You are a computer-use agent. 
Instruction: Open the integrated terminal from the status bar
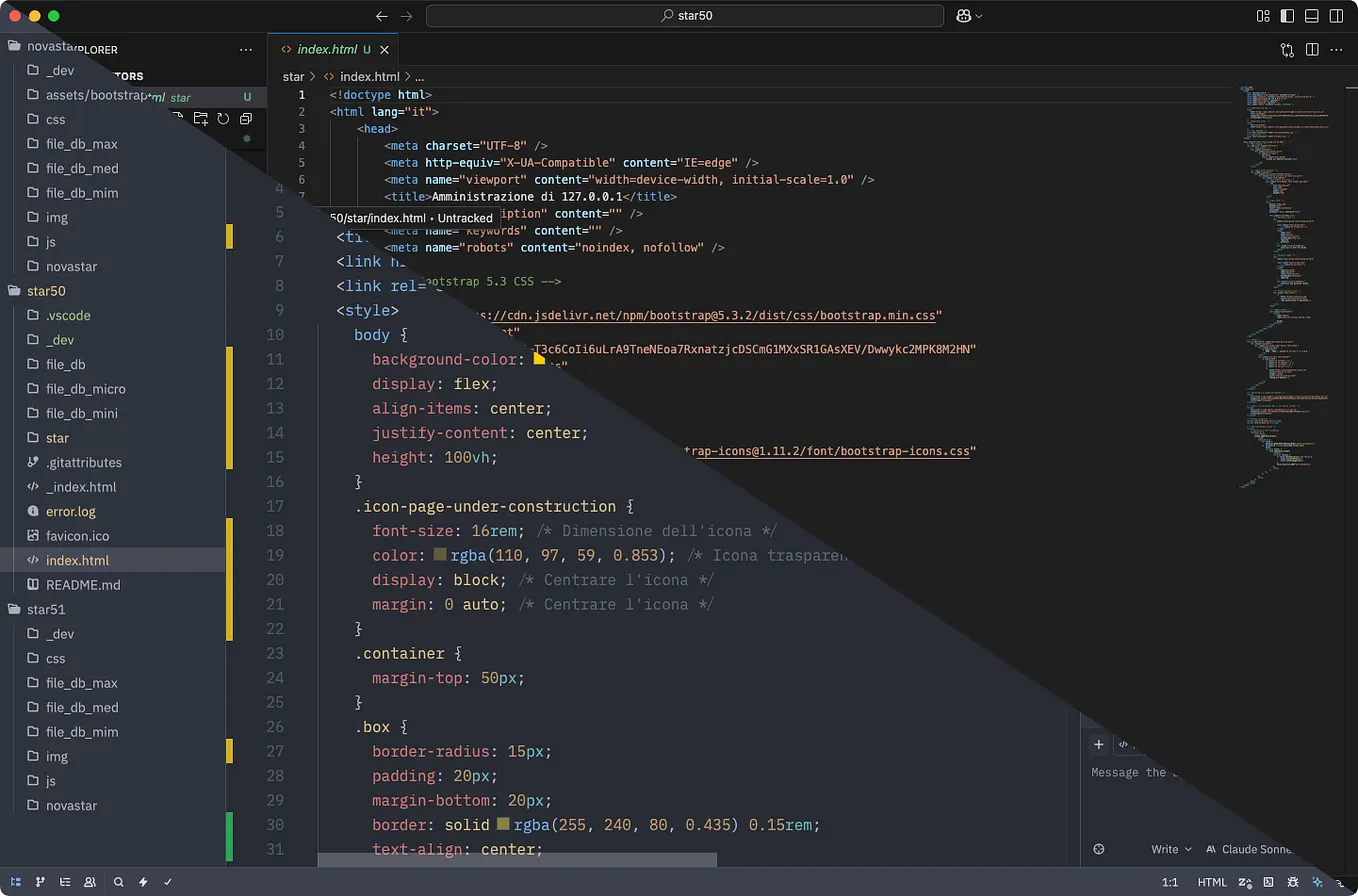1269,882
